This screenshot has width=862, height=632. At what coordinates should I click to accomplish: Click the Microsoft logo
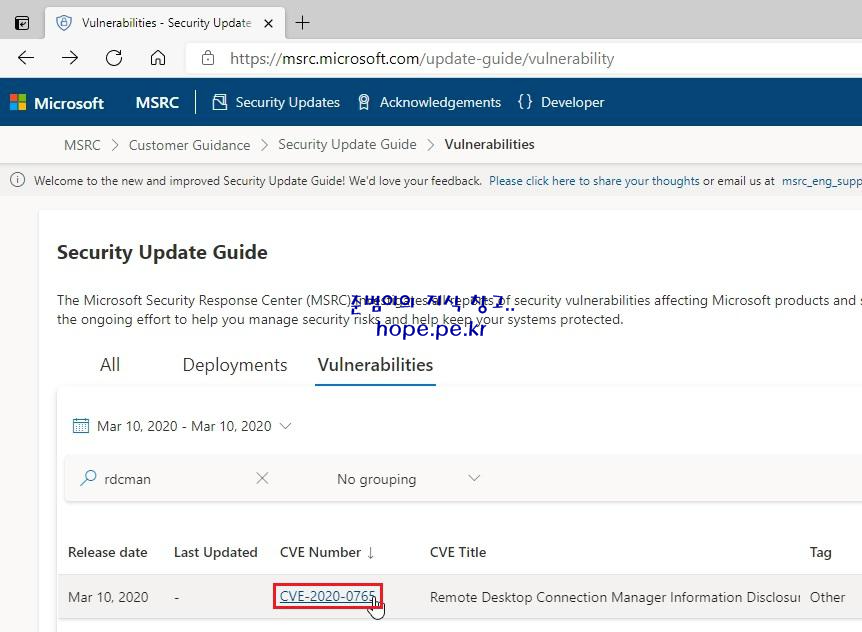tap(57, 103)
